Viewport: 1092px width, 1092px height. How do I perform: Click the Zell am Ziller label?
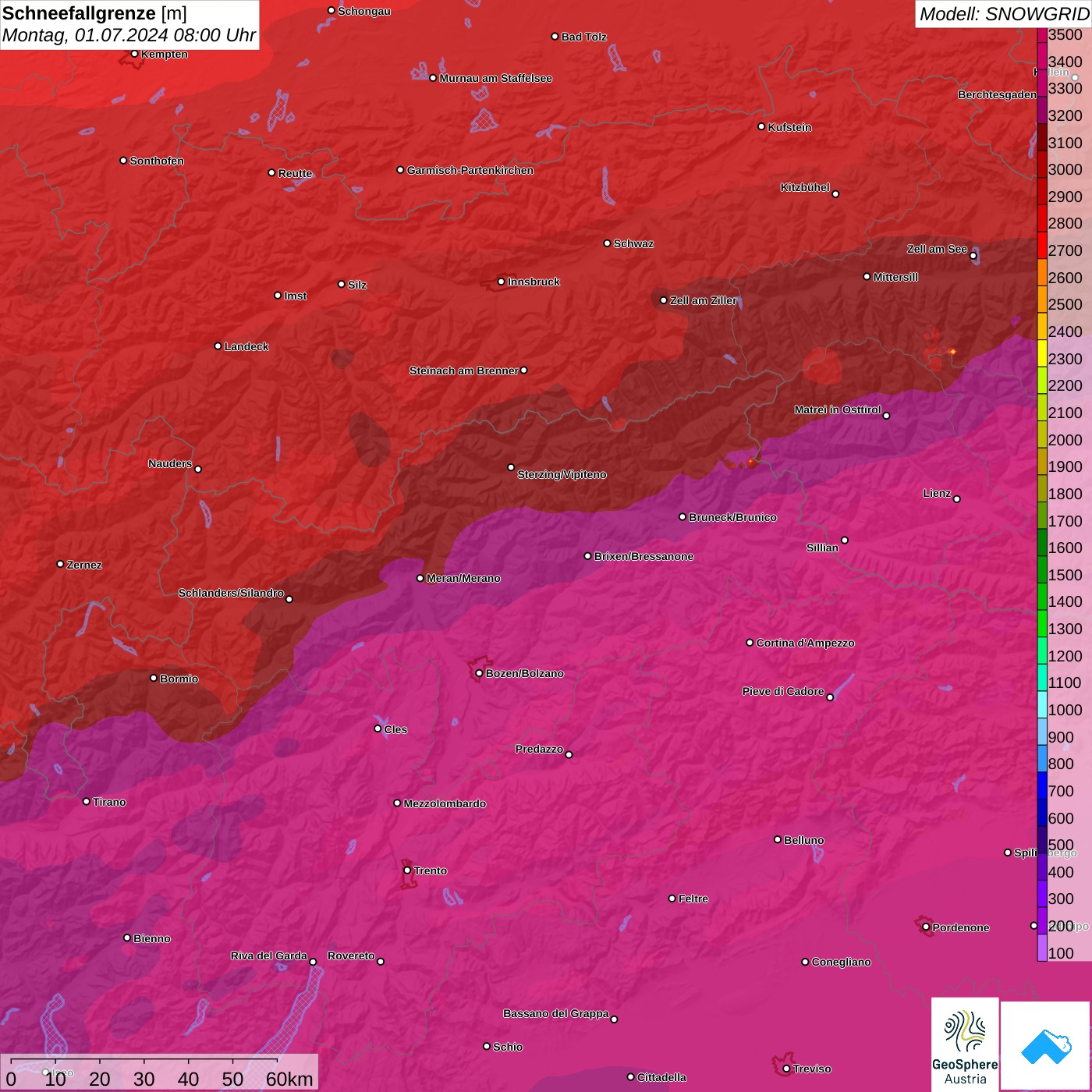704,300
